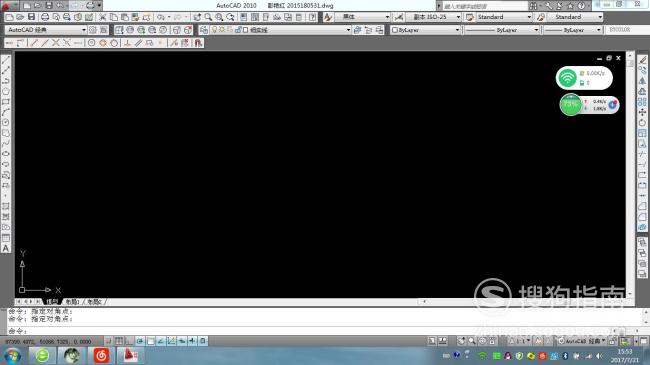Open the Properties palette icon

(244, 17)
